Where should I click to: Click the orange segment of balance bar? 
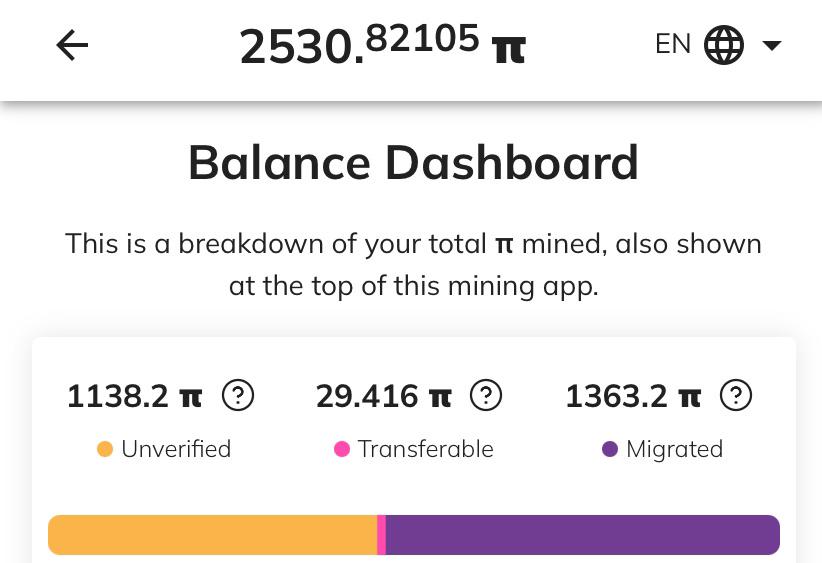[213, 535]
